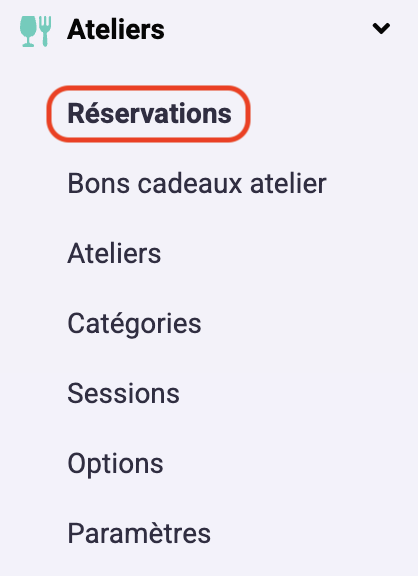Choose the non-bold Ateliers list item

114,253
